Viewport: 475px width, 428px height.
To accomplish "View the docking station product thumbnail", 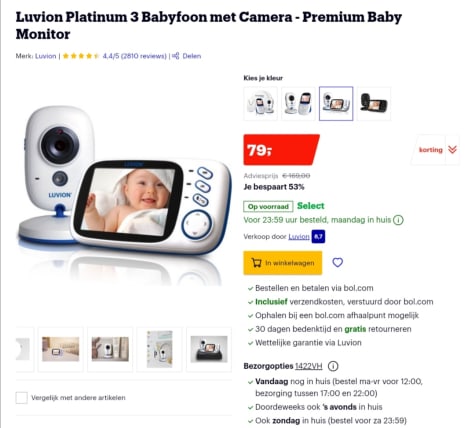I will click(209, 349).
